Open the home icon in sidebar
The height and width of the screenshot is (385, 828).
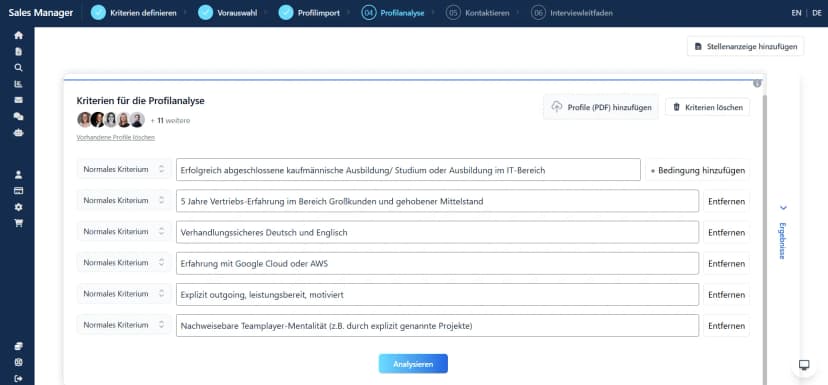18,35
